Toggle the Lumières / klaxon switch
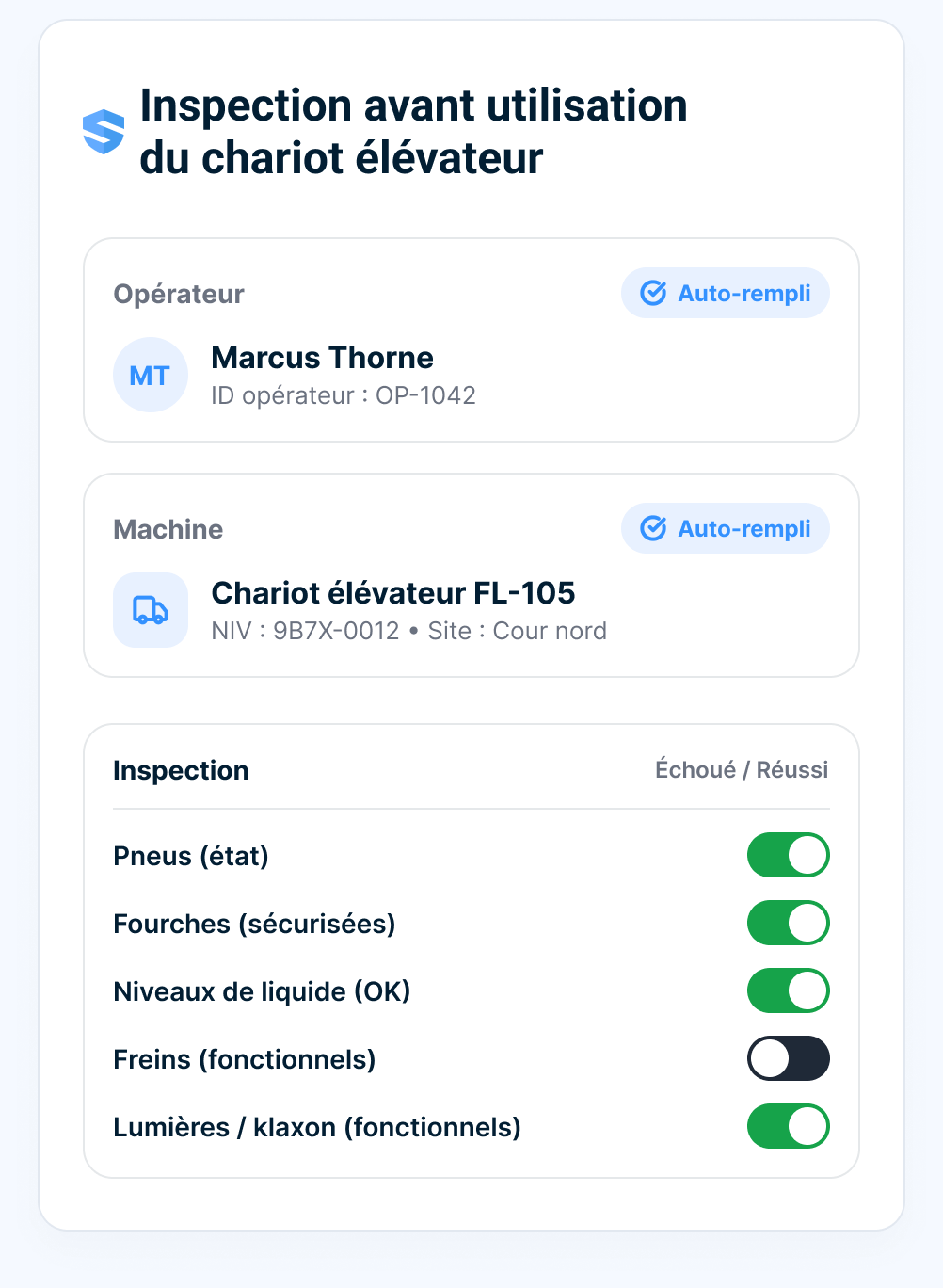The image size is (943, 1288). (x=789, y=1126)
